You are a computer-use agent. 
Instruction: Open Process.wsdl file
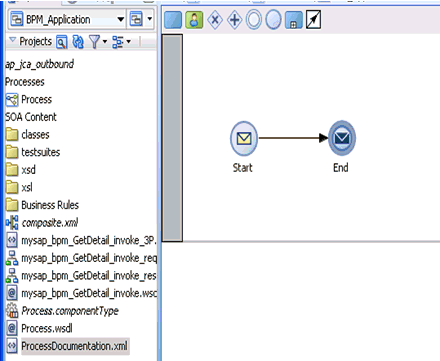(x=47, y=329)
